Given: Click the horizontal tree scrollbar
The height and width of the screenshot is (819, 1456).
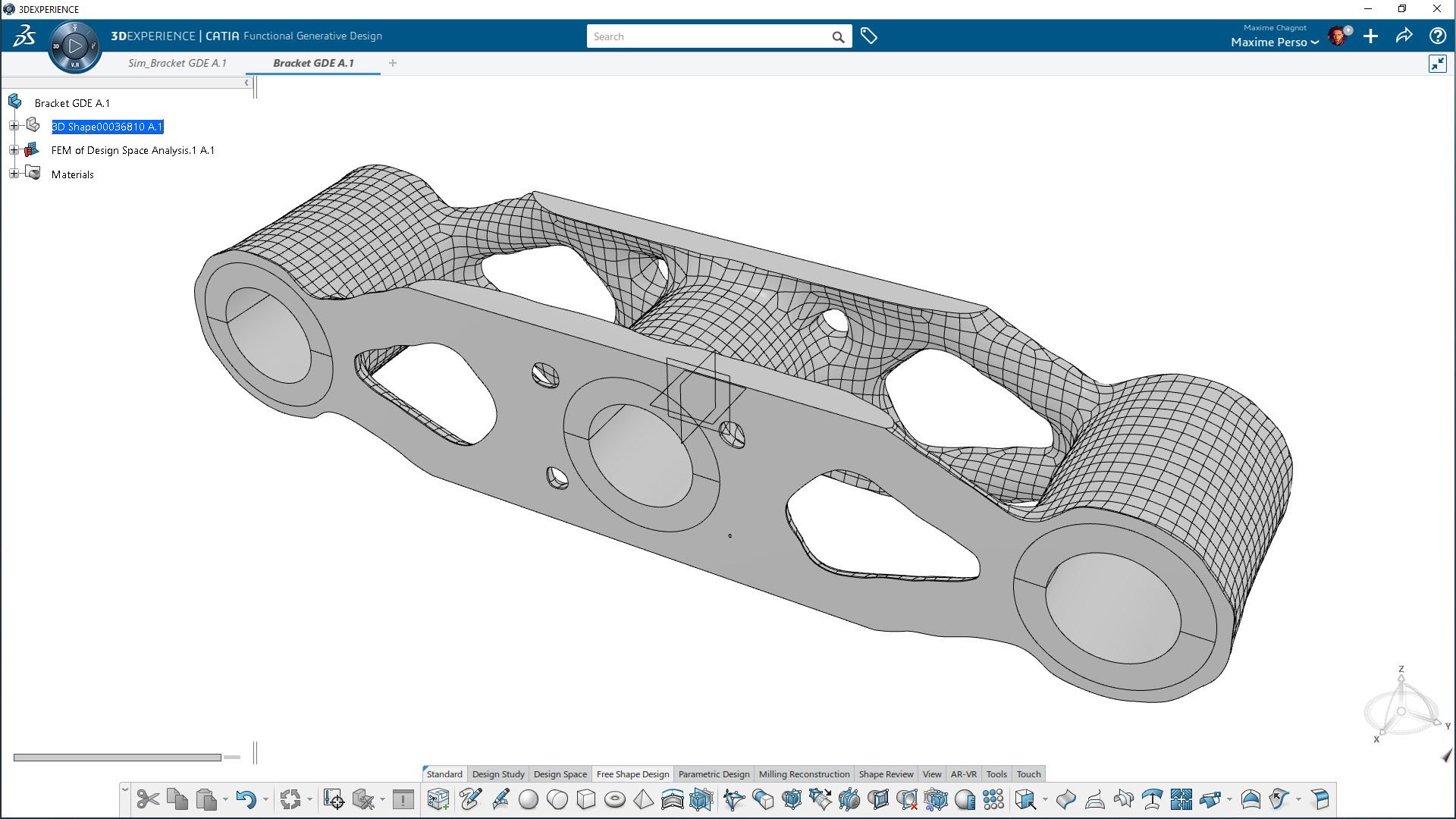Looking at the screenshot, I should (117, 757).
